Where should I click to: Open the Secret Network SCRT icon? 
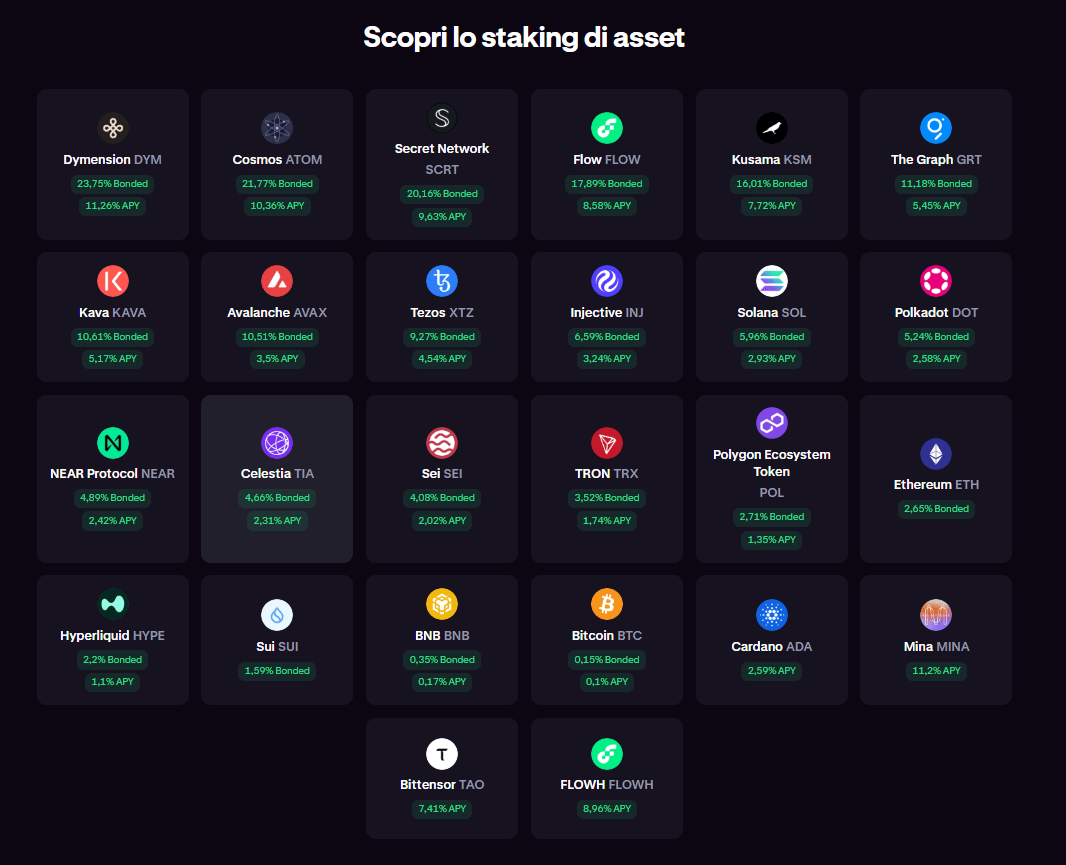(442, 118)
